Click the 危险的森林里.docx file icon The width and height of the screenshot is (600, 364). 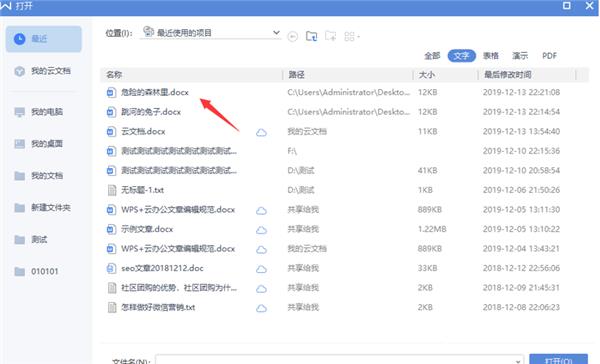click(111, 92)
